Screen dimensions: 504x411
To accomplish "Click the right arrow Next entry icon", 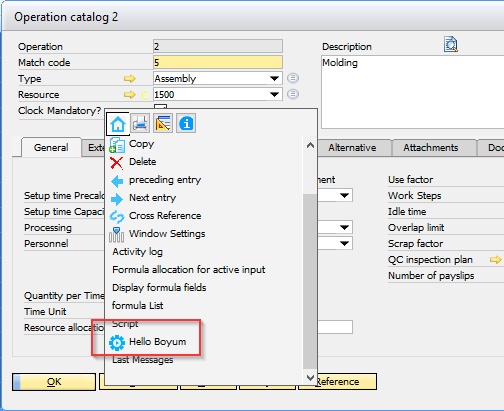I will [117, 199].
